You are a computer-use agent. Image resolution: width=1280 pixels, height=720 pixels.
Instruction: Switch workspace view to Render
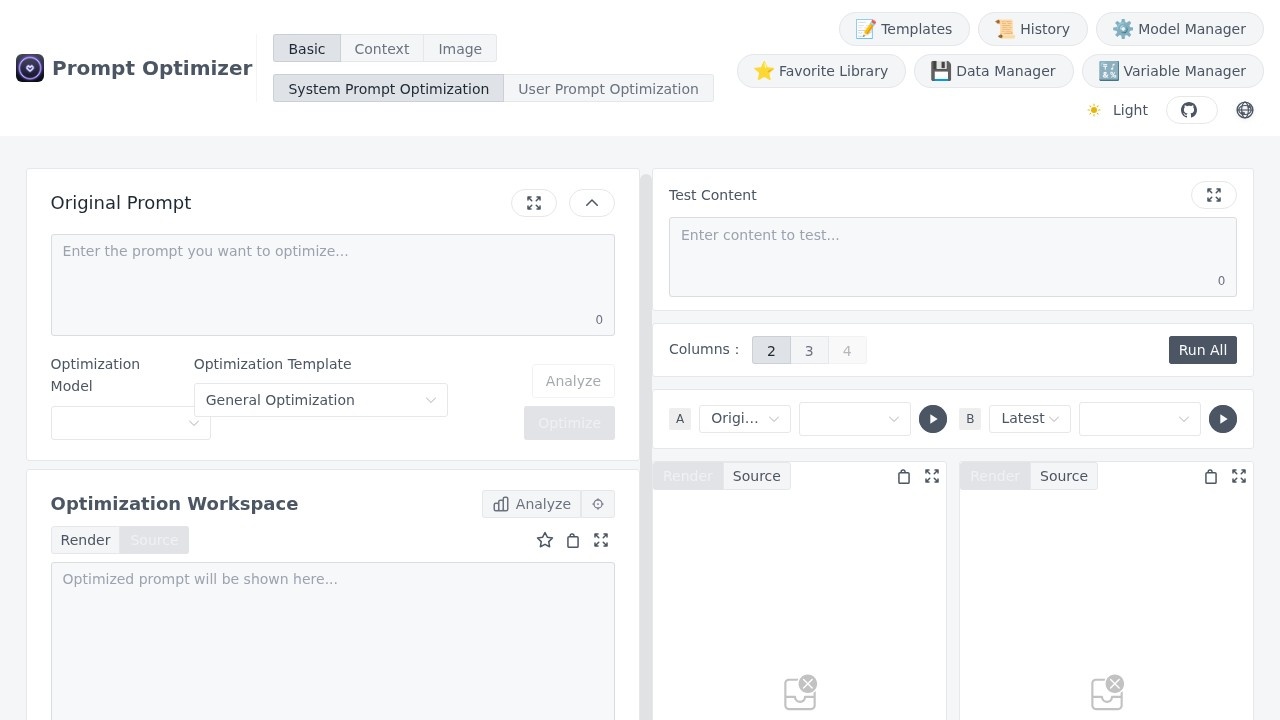point(85,540)
